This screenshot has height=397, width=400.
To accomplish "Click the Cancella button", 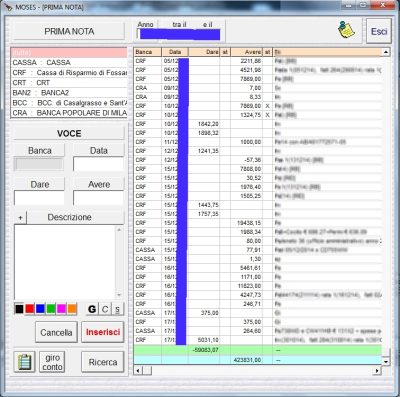I will (x=56, y=332).
